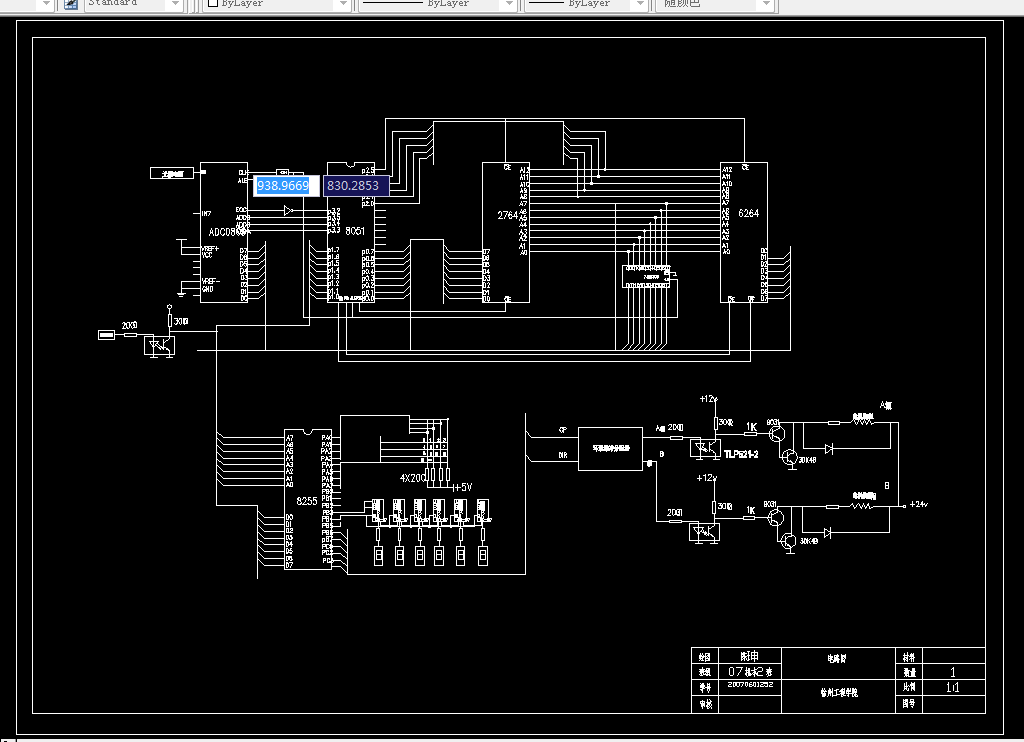Select the 2764 EPROM chip label
This screenshot has height=742, width=1024.
click(x=507, y=215)
